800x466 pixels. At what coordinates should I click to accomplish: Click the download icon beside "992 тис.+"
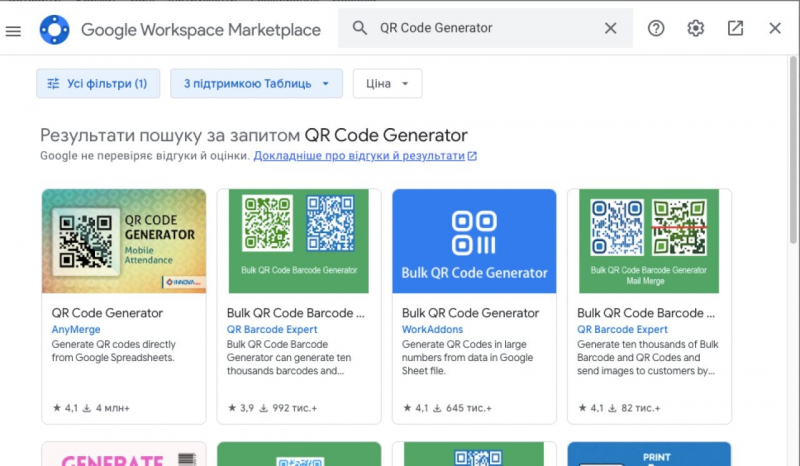pos(263,408)
